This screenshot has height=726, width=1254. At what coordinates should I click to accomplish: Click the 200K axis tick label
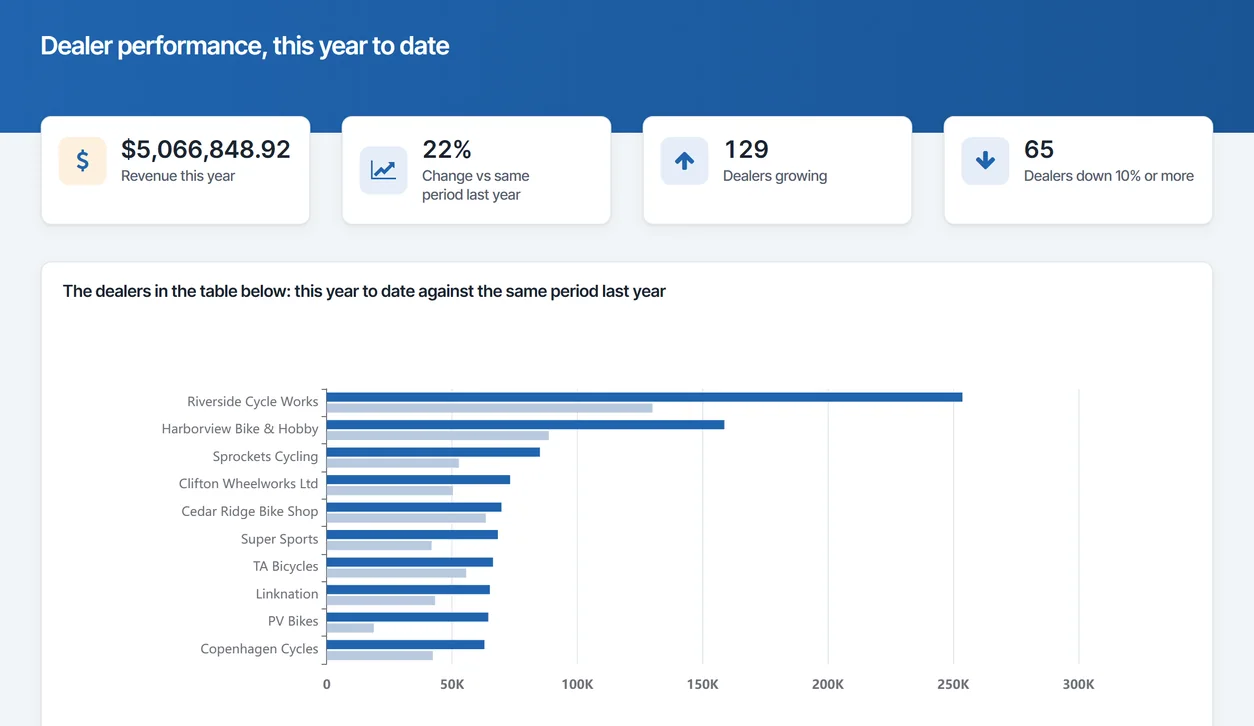tap(828, 685)
